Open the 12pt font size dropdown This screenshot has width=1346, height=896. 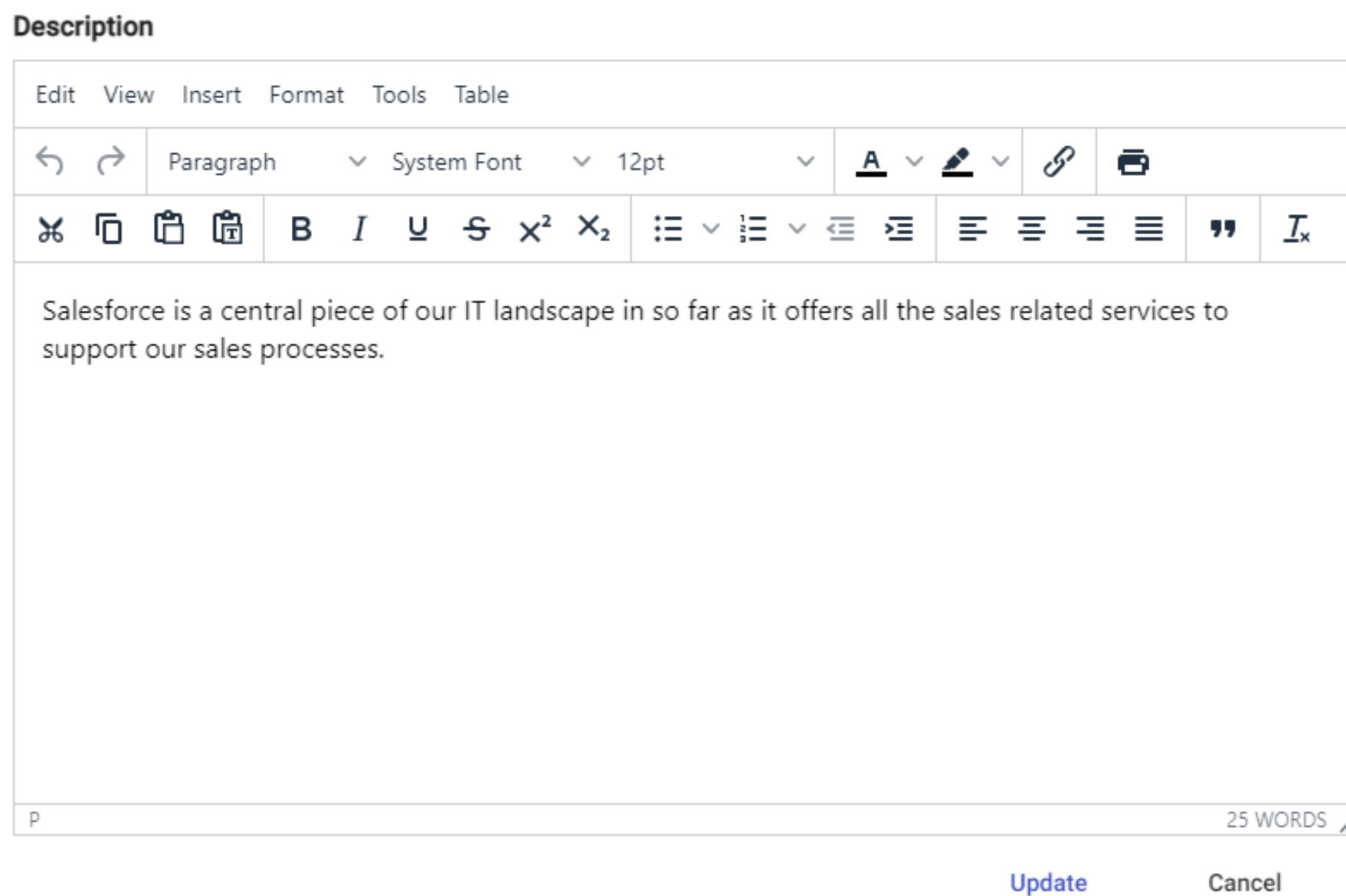716,162
